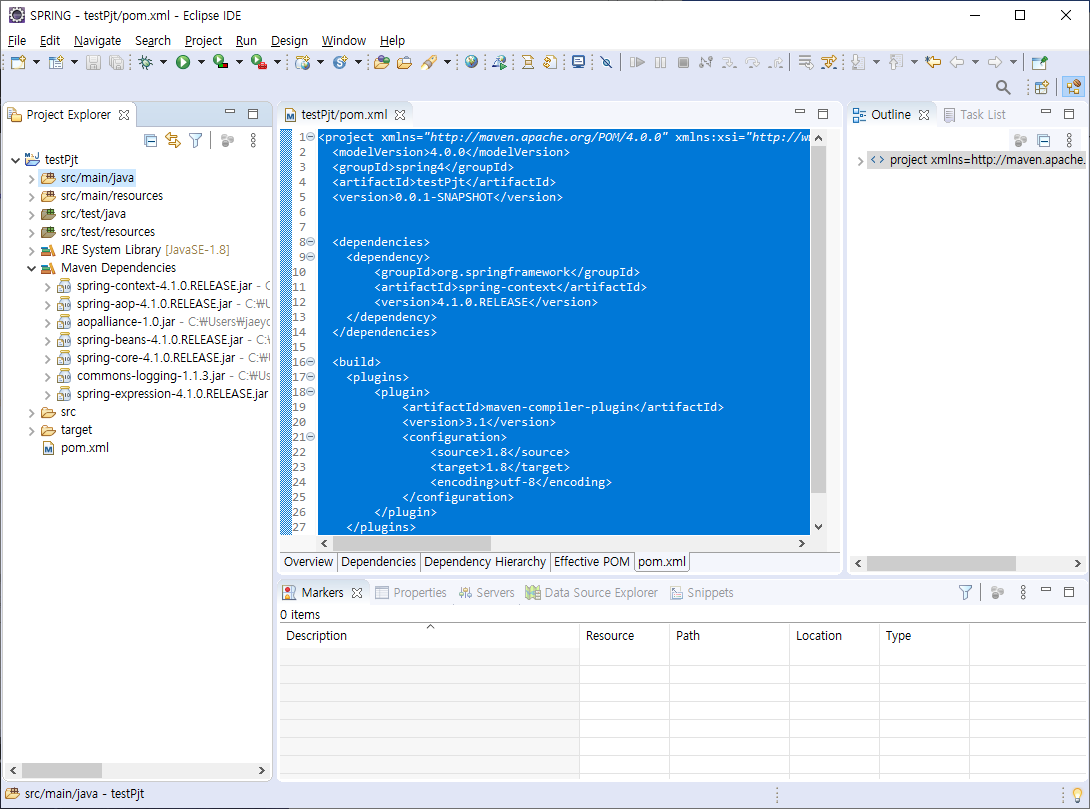Click the Coverage run icon

point(220,63)
